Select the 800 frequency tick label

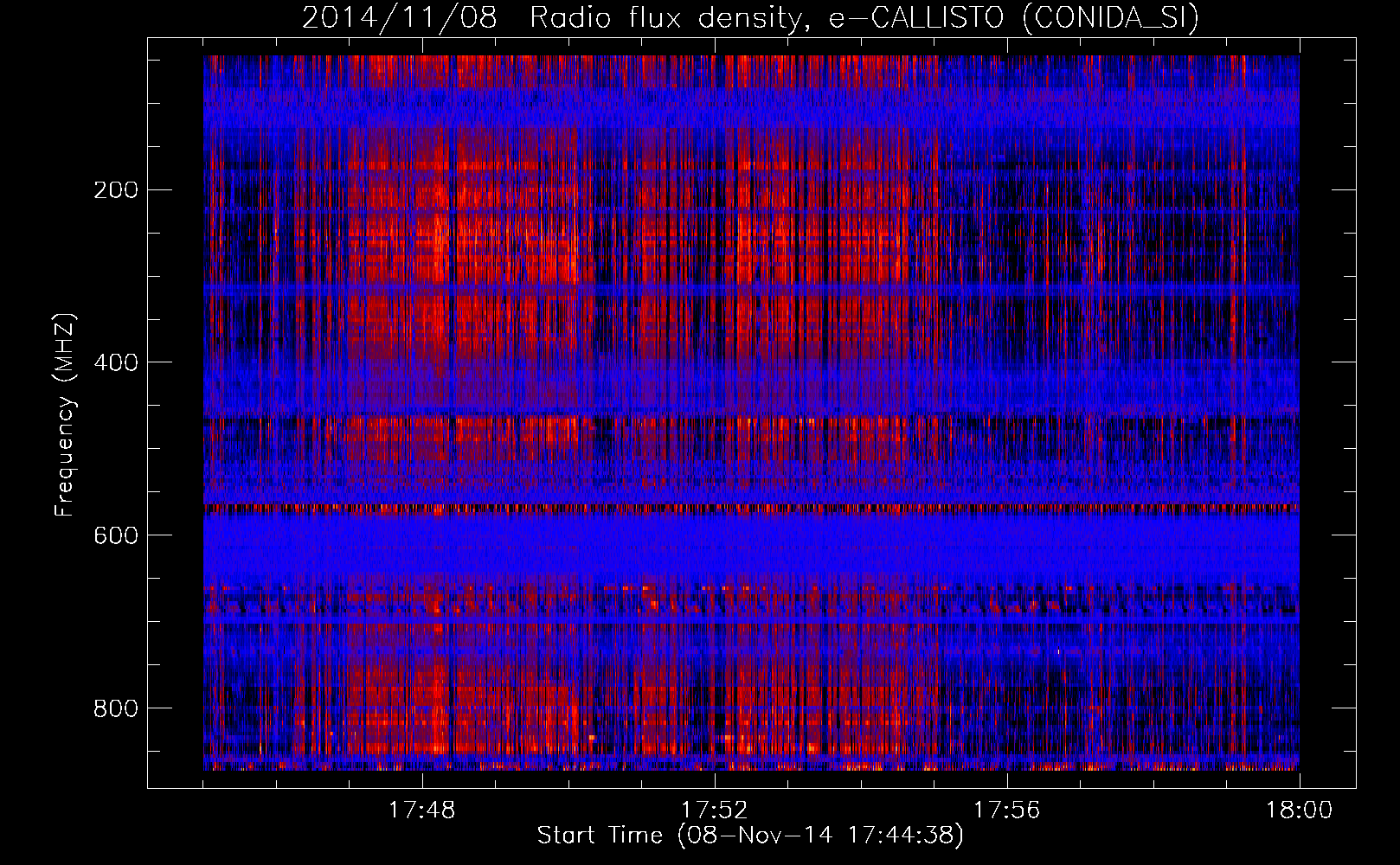pos(115,708)
